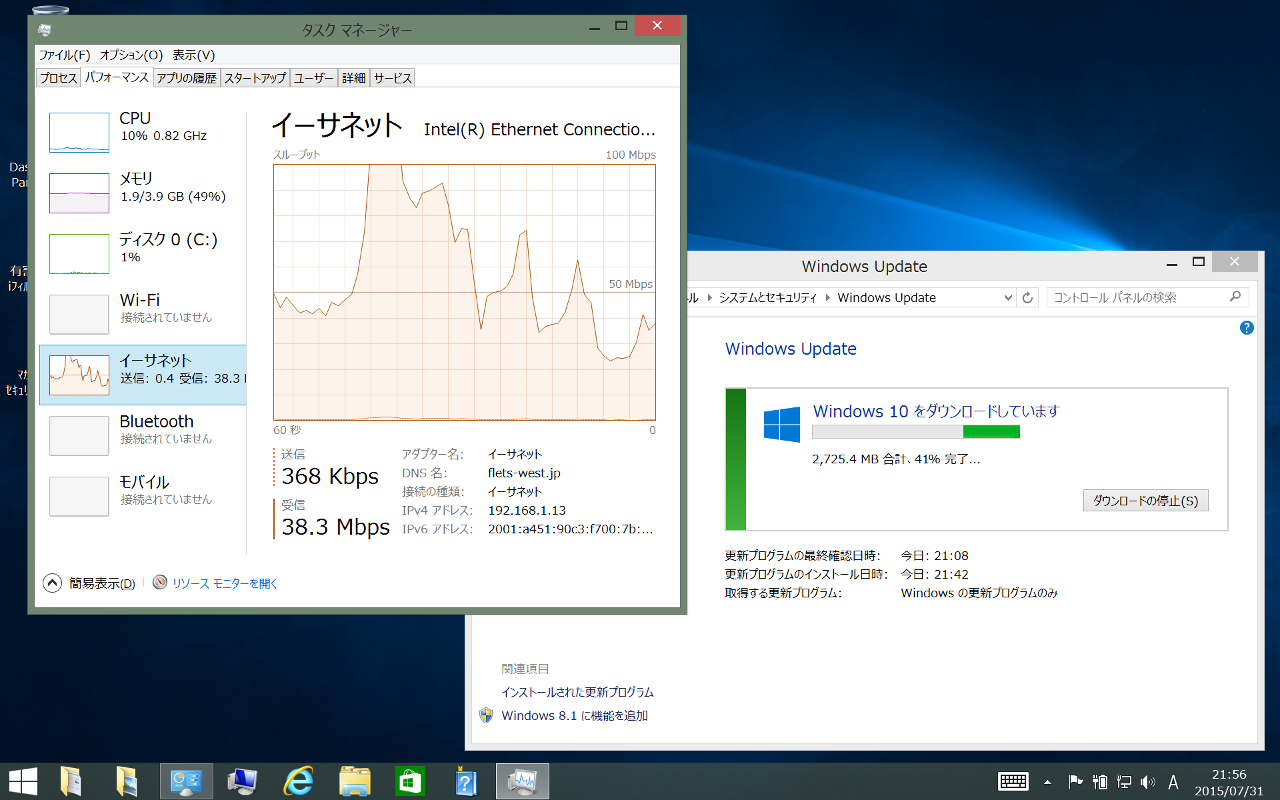Click the Task Manager title bar icon
This screenshot has height=800, width=1280.
click(46, 30)
